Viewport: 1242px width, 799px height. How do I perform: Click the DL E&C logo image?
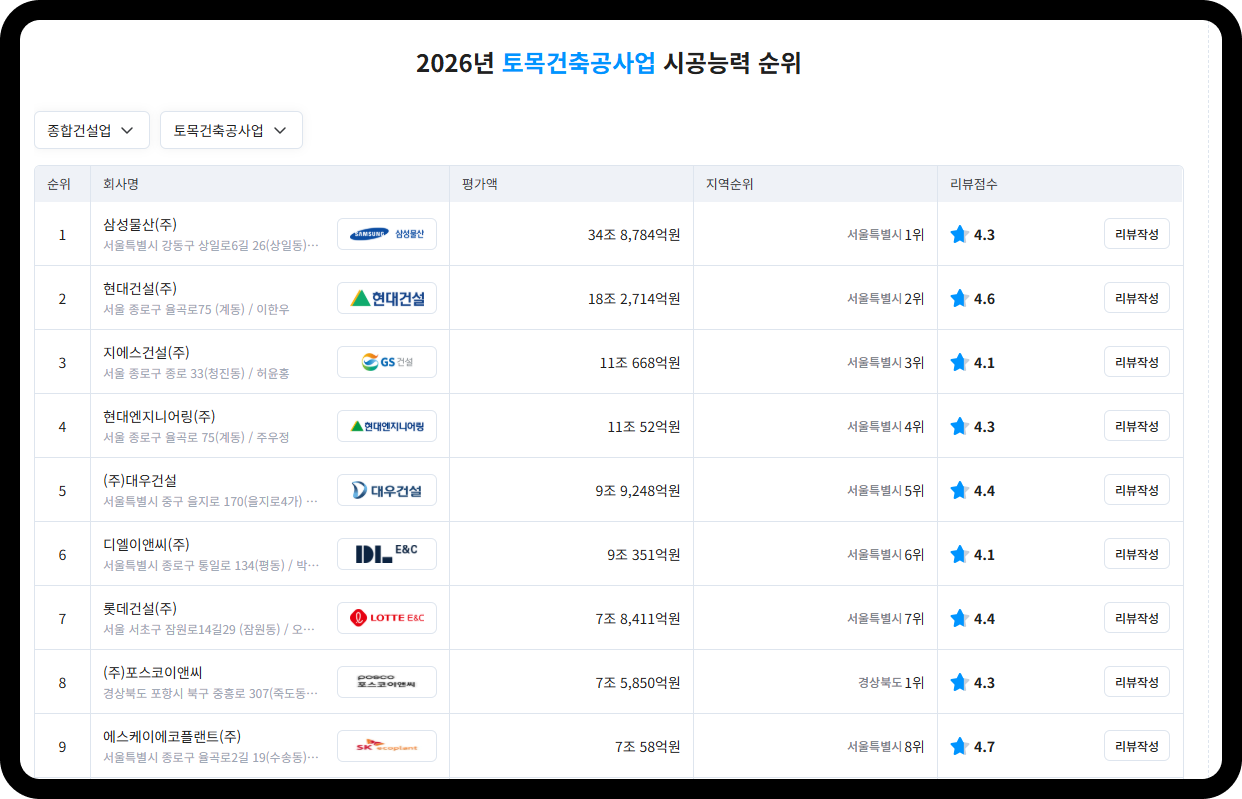point(387,554)
